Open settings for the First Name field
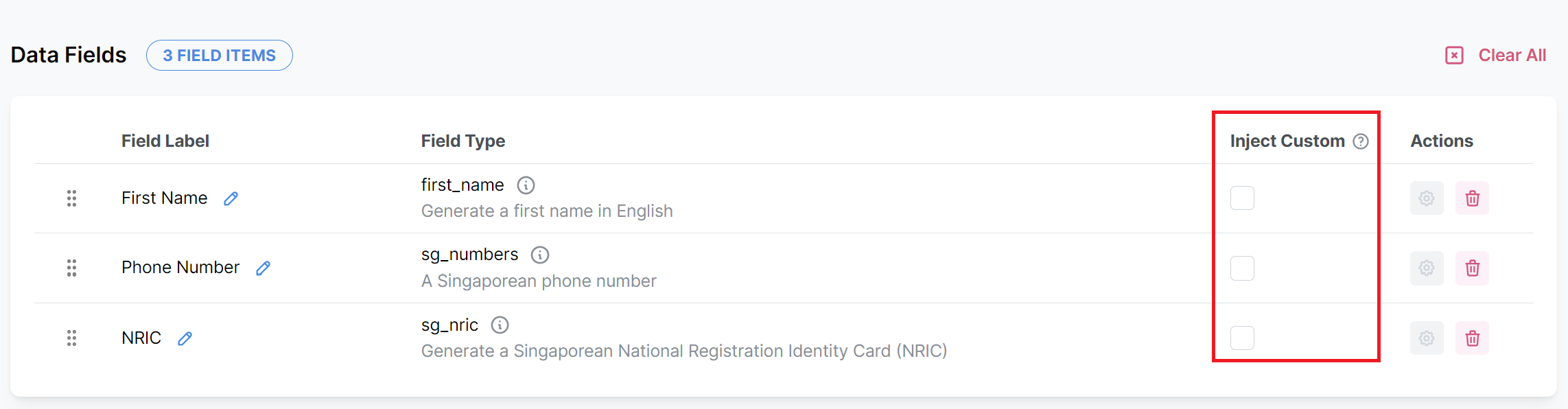 pyautogui.click(x=1427, y=198)
